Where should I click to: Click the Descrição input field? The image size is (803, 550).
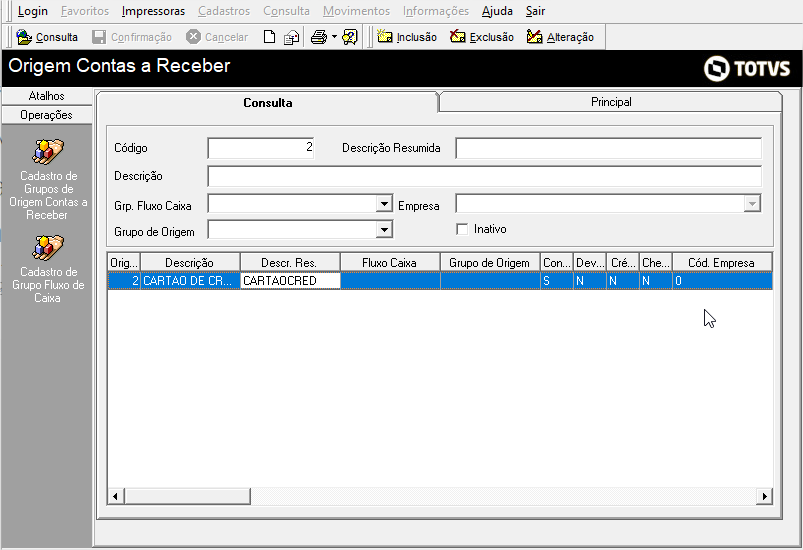484,176
